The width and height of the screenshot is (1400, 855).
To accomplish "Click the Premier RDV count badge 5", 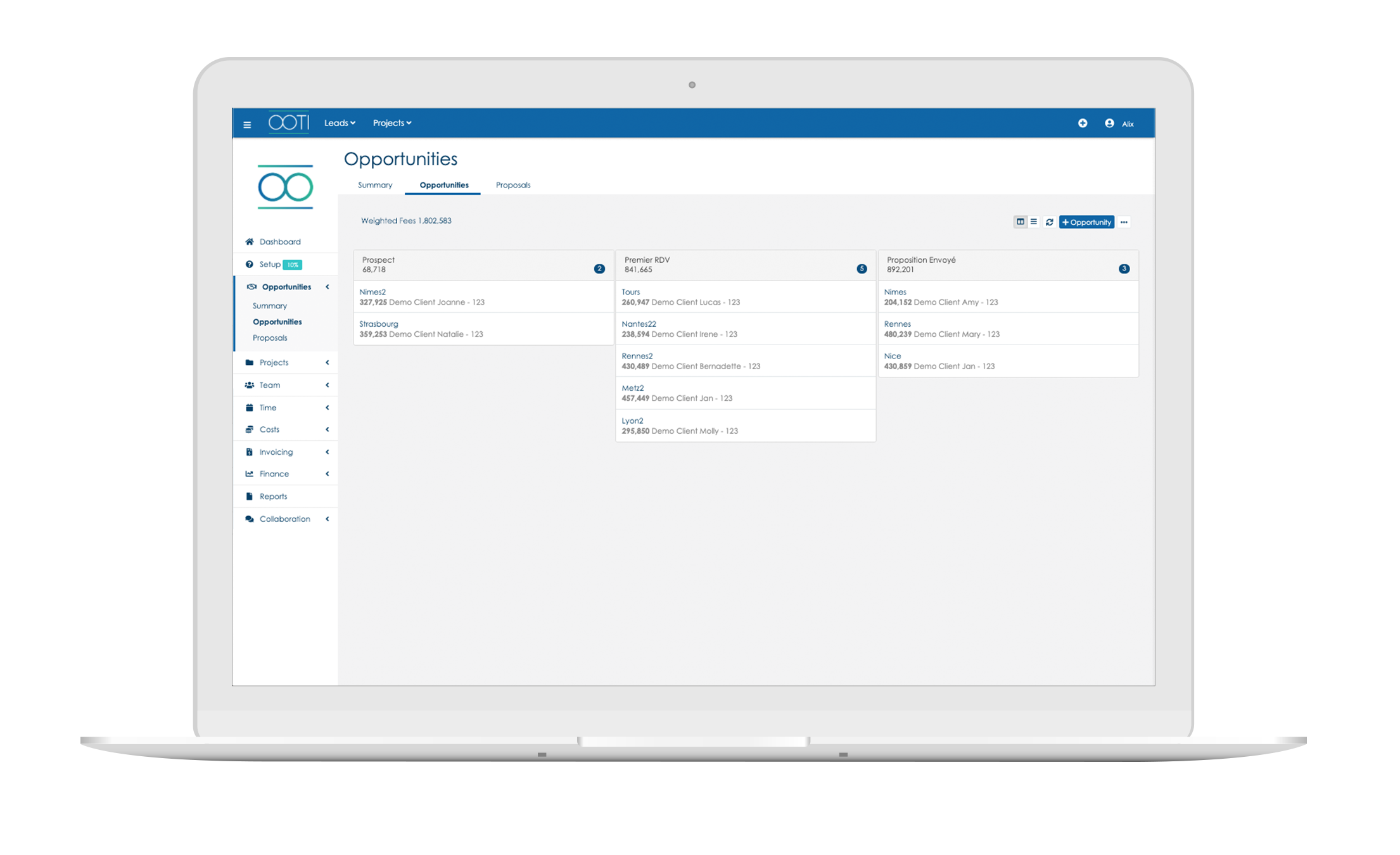I will pyautogui.click(x=862, y=269).
